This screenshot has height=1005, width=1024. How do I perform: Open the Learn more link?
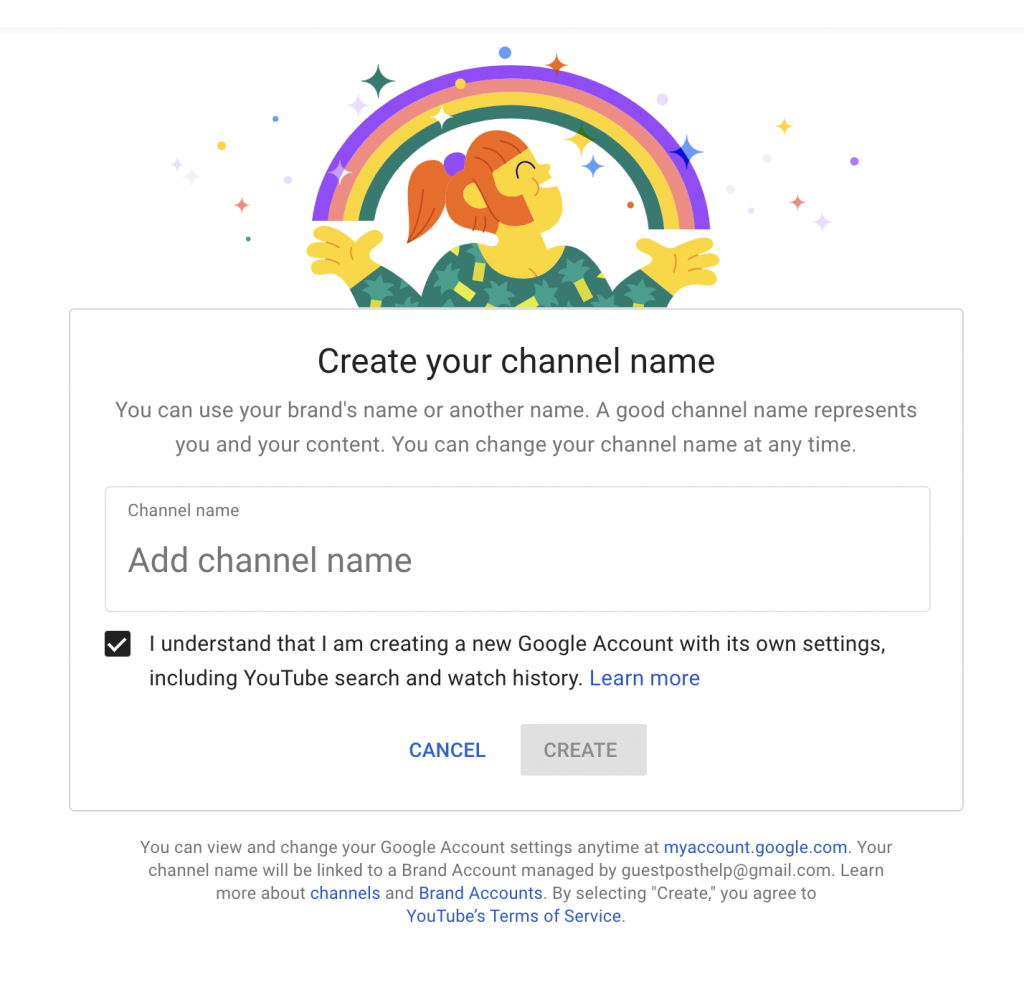(x=644, y=678)
